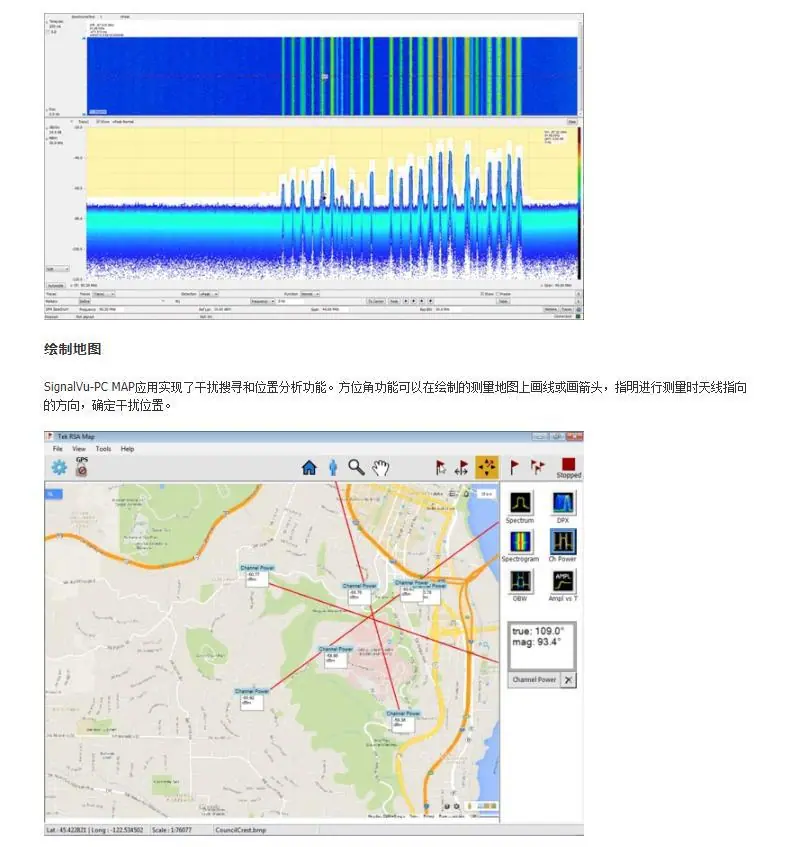Select the magnifier zoom tool
The width and height of the screenshot is (790, 847).
[356, 467]
